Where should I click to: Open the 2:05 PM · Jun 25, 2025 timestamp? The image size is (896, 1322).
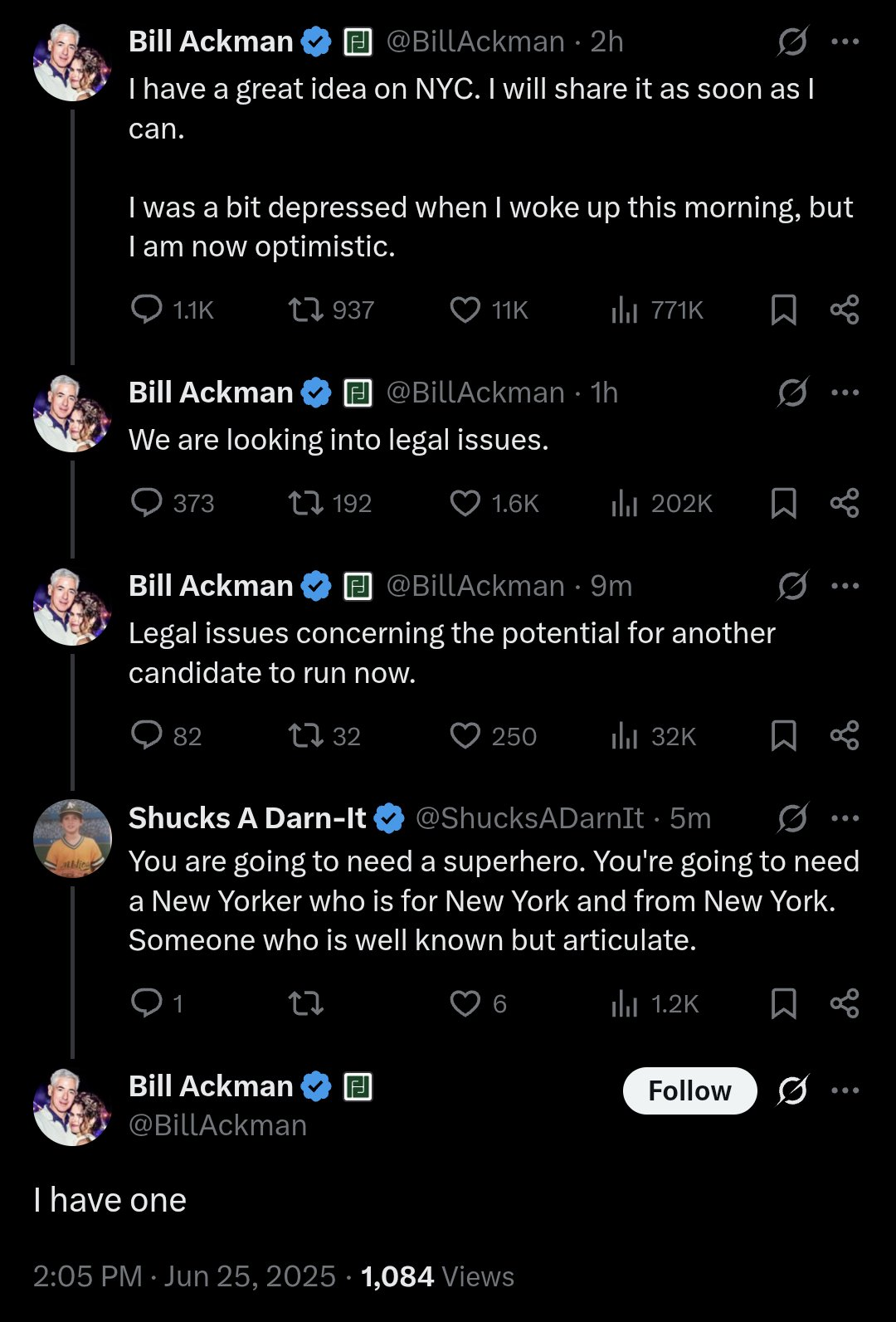click(x=184, y=1276)
